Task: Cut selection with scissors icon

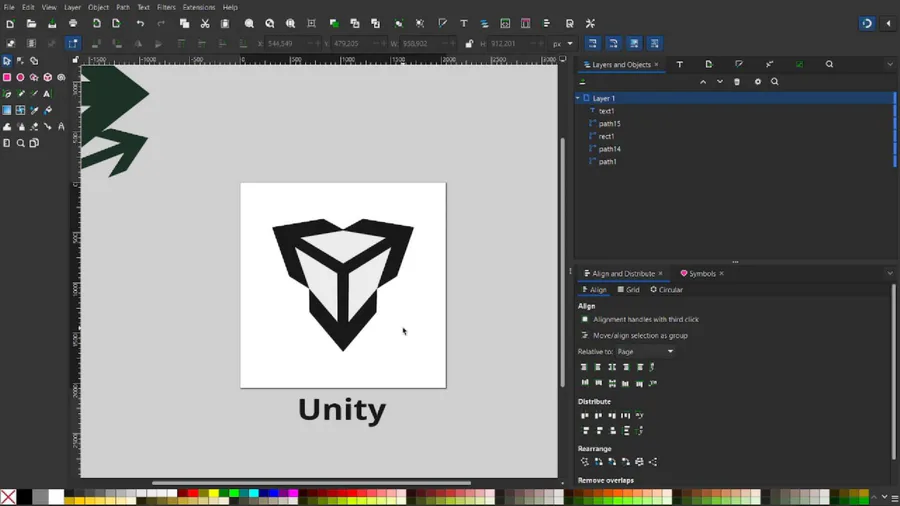Action: tap(205, 24)
